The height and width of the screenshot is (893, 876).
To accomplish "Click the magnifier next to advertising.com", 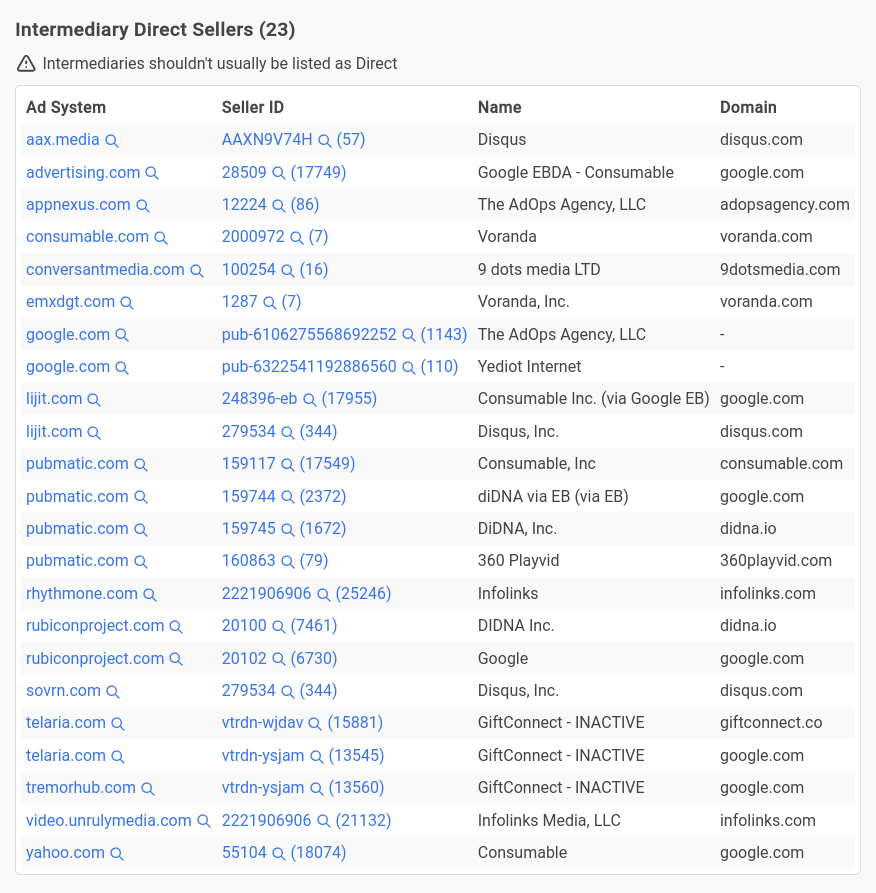I will pyautogui.click(x=152, y=173).
